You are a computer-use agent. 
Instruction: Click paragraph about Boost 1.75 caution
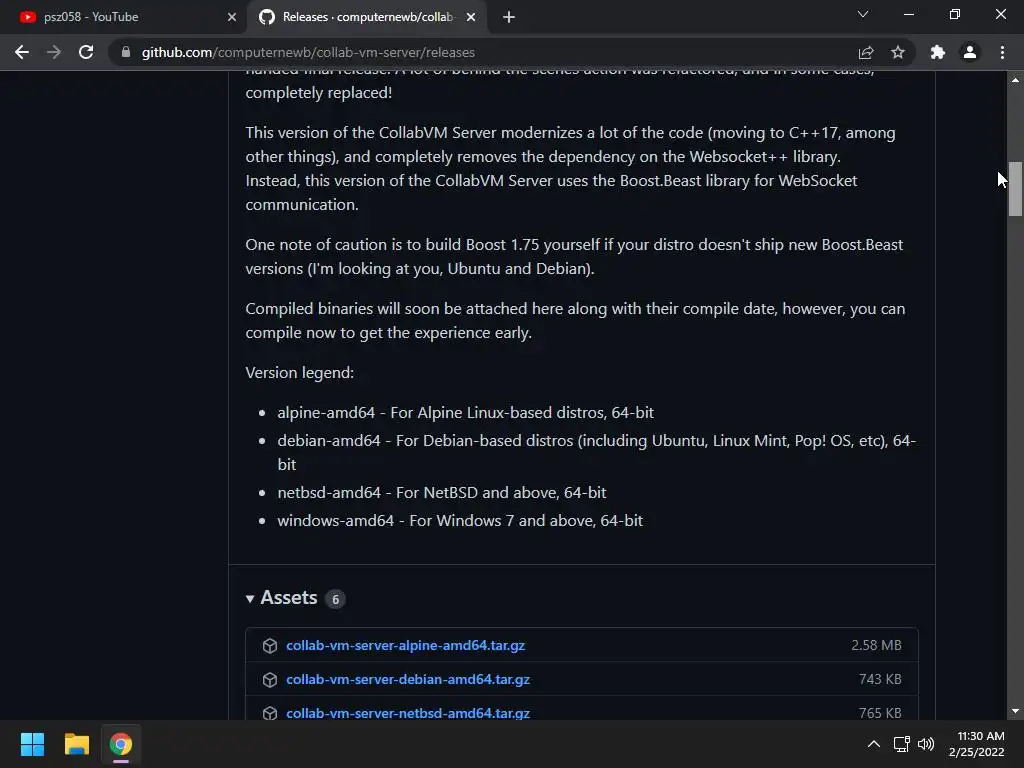coord(575,256)
